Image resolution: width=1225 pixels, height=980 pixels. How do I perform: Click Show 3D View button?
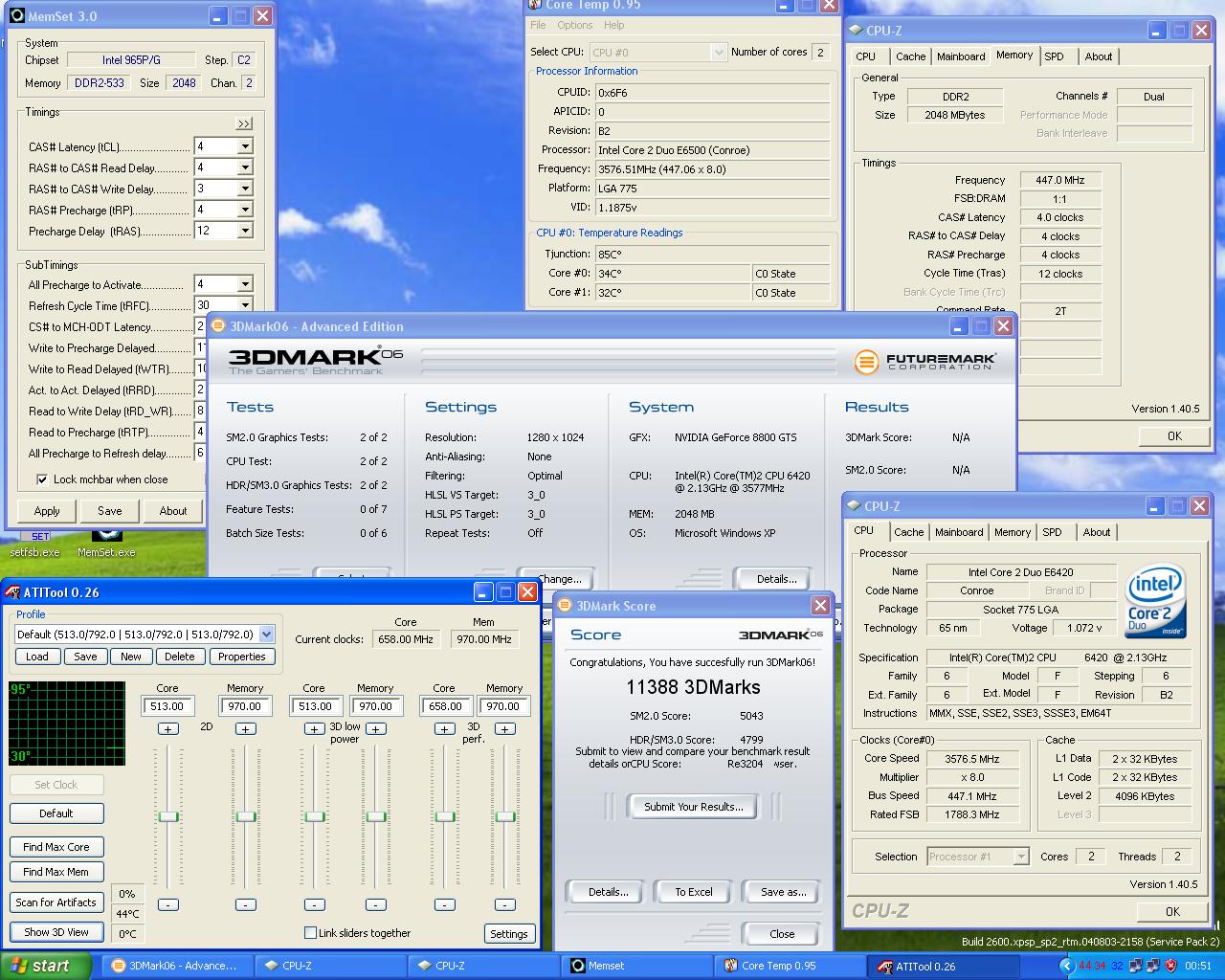tap(56, 932)
